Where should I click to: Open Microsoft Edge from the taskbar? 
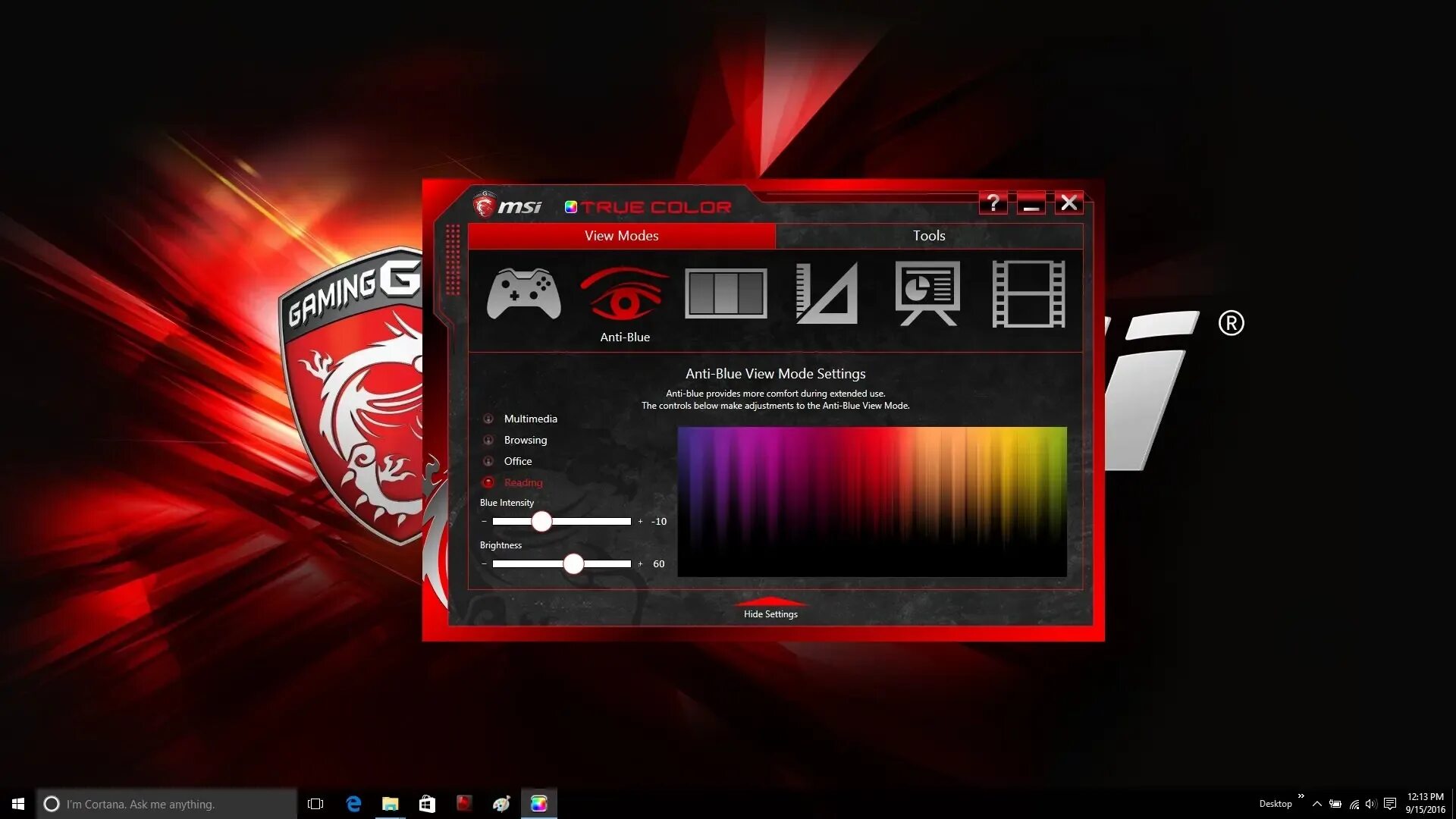(353, 804)
